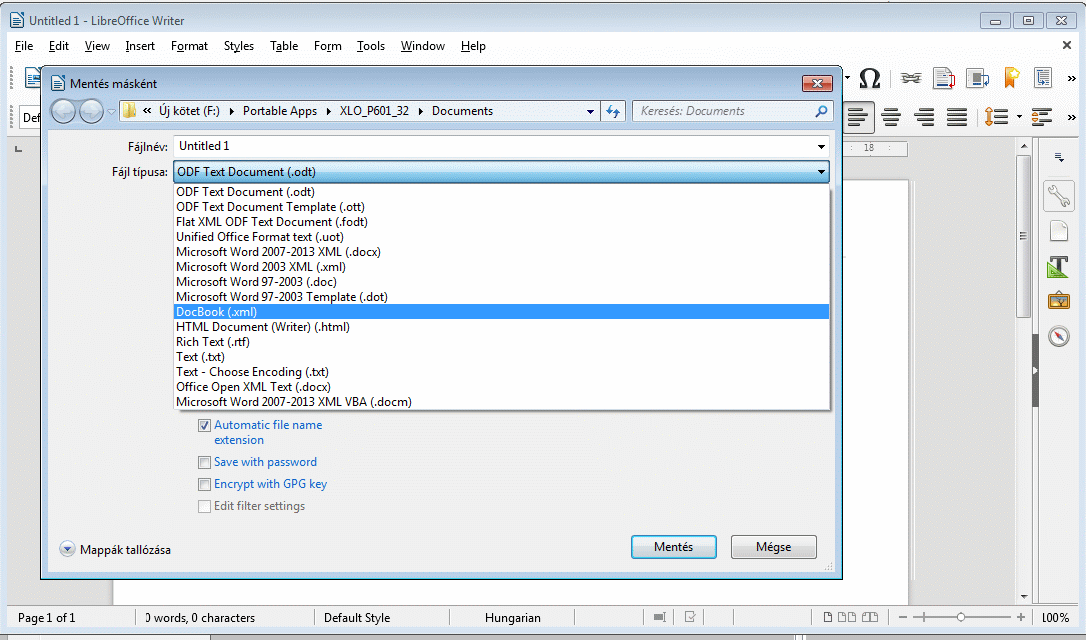1086x640 pixels.
Task: Select Rich Text (.rtf) format
Action: [501, 342]
